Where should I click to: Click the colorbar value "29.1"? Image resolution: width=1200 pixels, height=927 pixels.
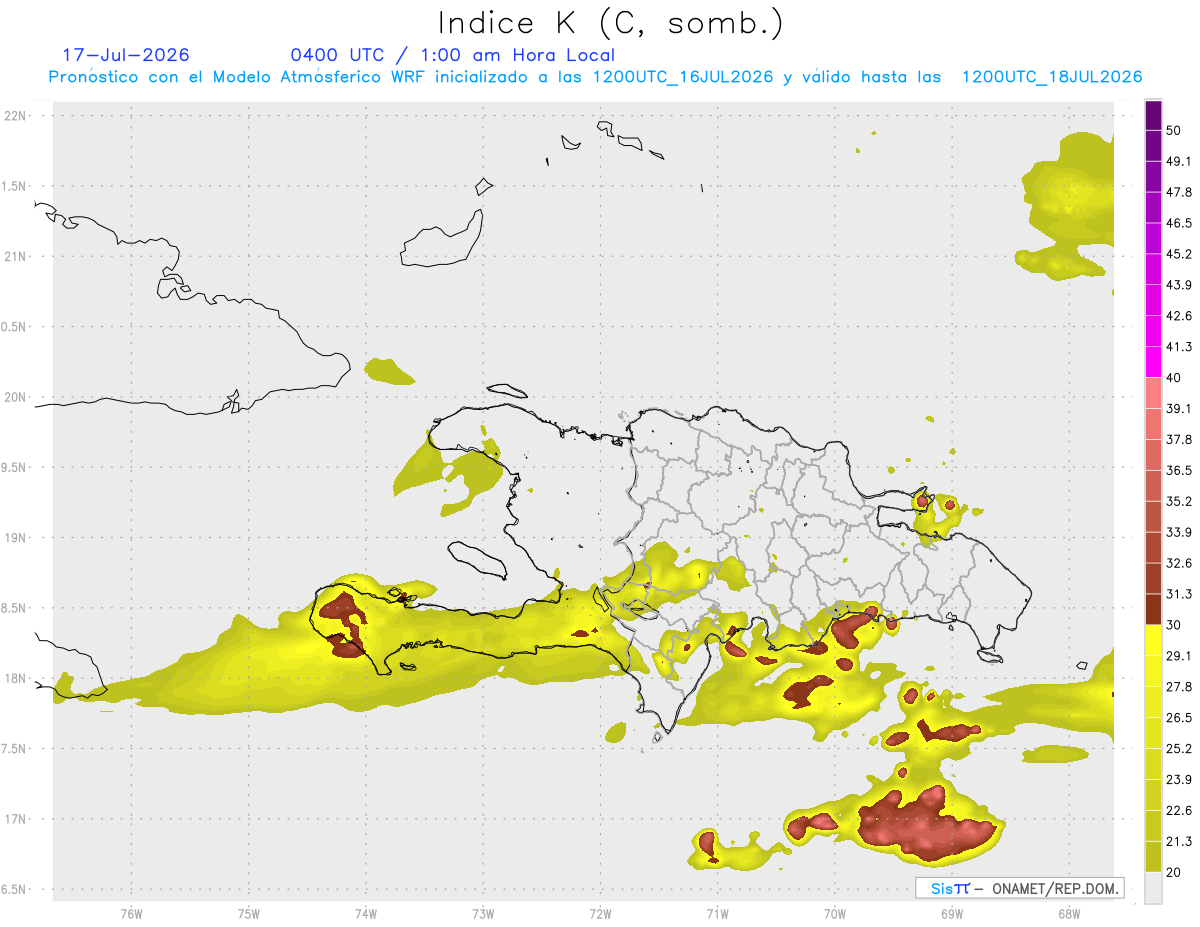click(1179, 655)
